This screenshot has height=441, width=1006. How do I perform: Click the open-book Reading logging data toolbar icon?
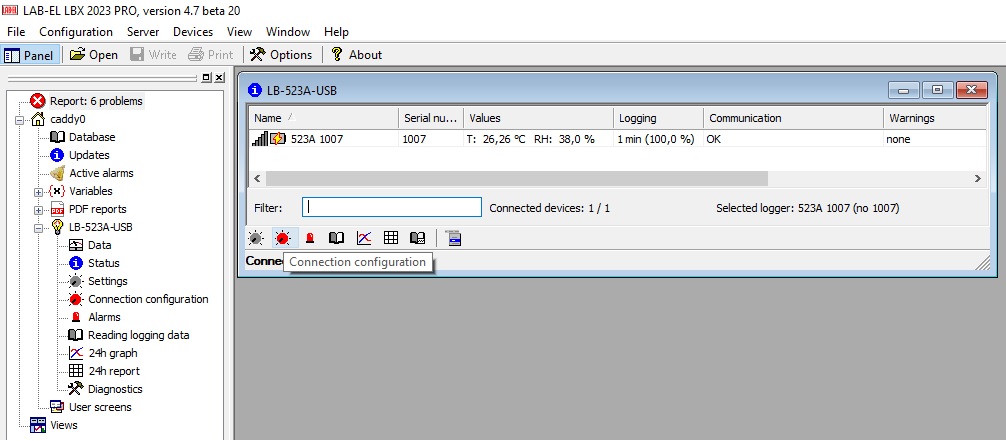coord(336,238)
